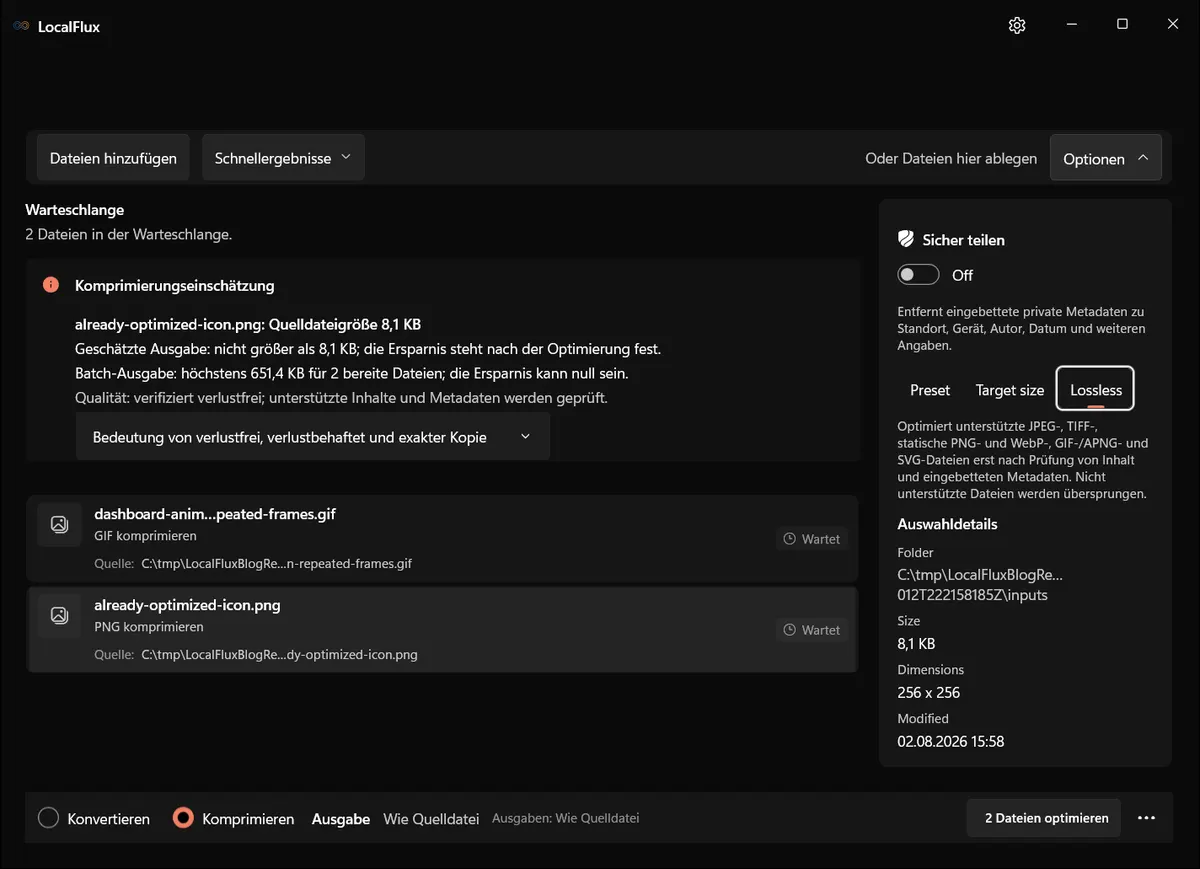1200x869 pixels.
Task: Click the LocalFlux app logo icon
Action: click(21, 26)
